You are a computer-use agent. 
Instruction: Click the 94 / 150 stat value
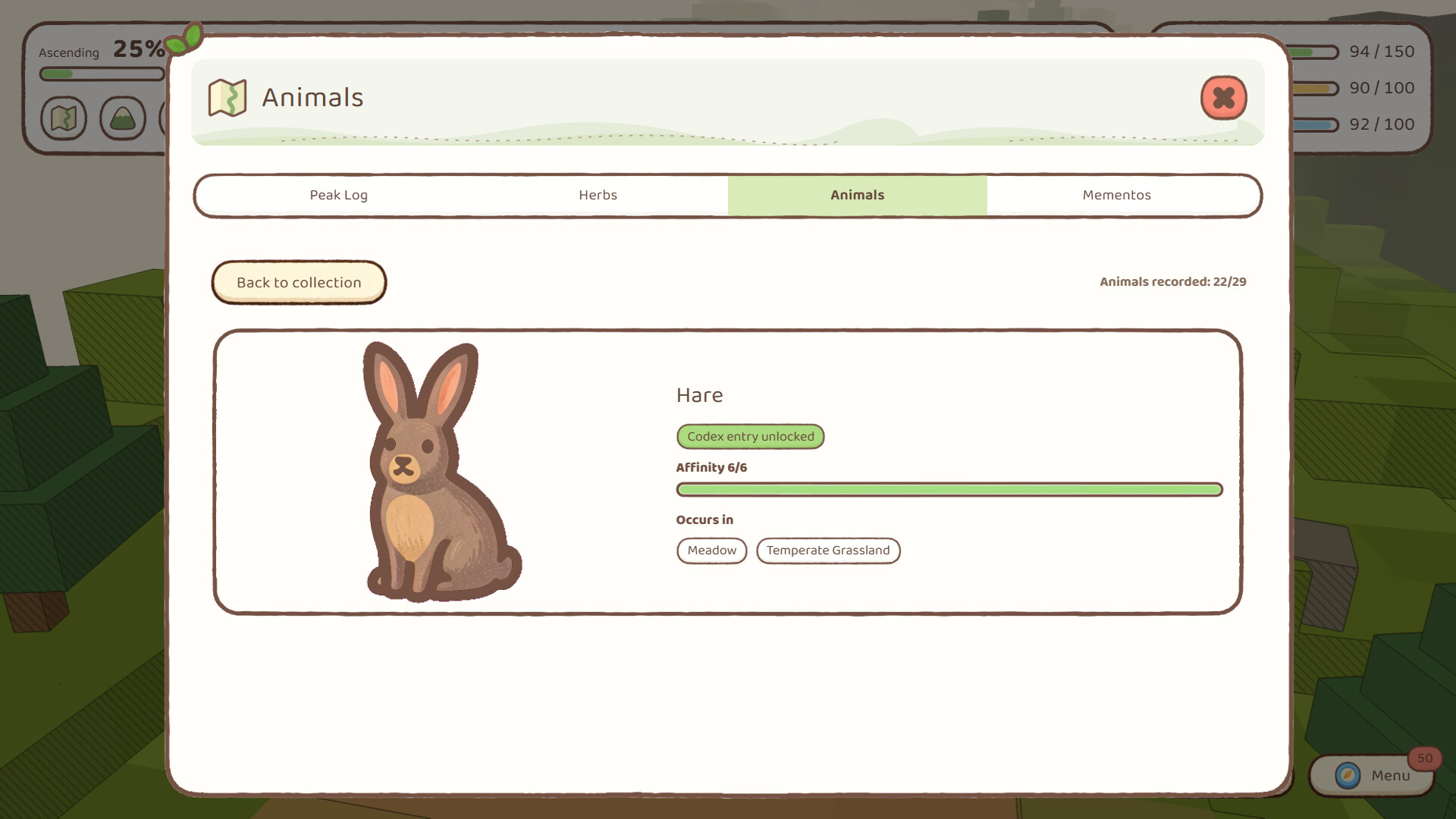[x=1382, y=52]
